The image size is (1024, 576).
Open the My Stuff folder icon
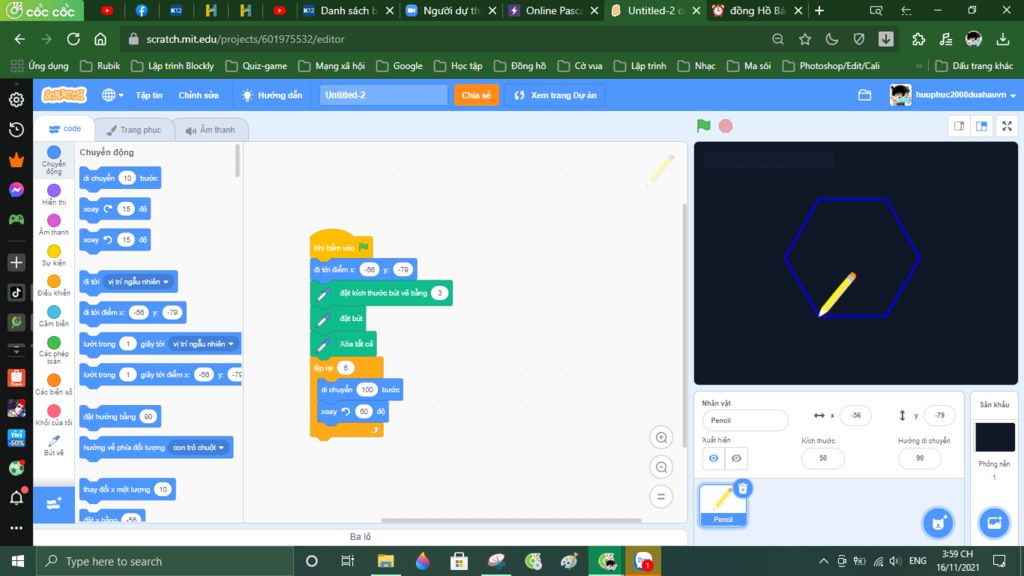click(864, 95)
